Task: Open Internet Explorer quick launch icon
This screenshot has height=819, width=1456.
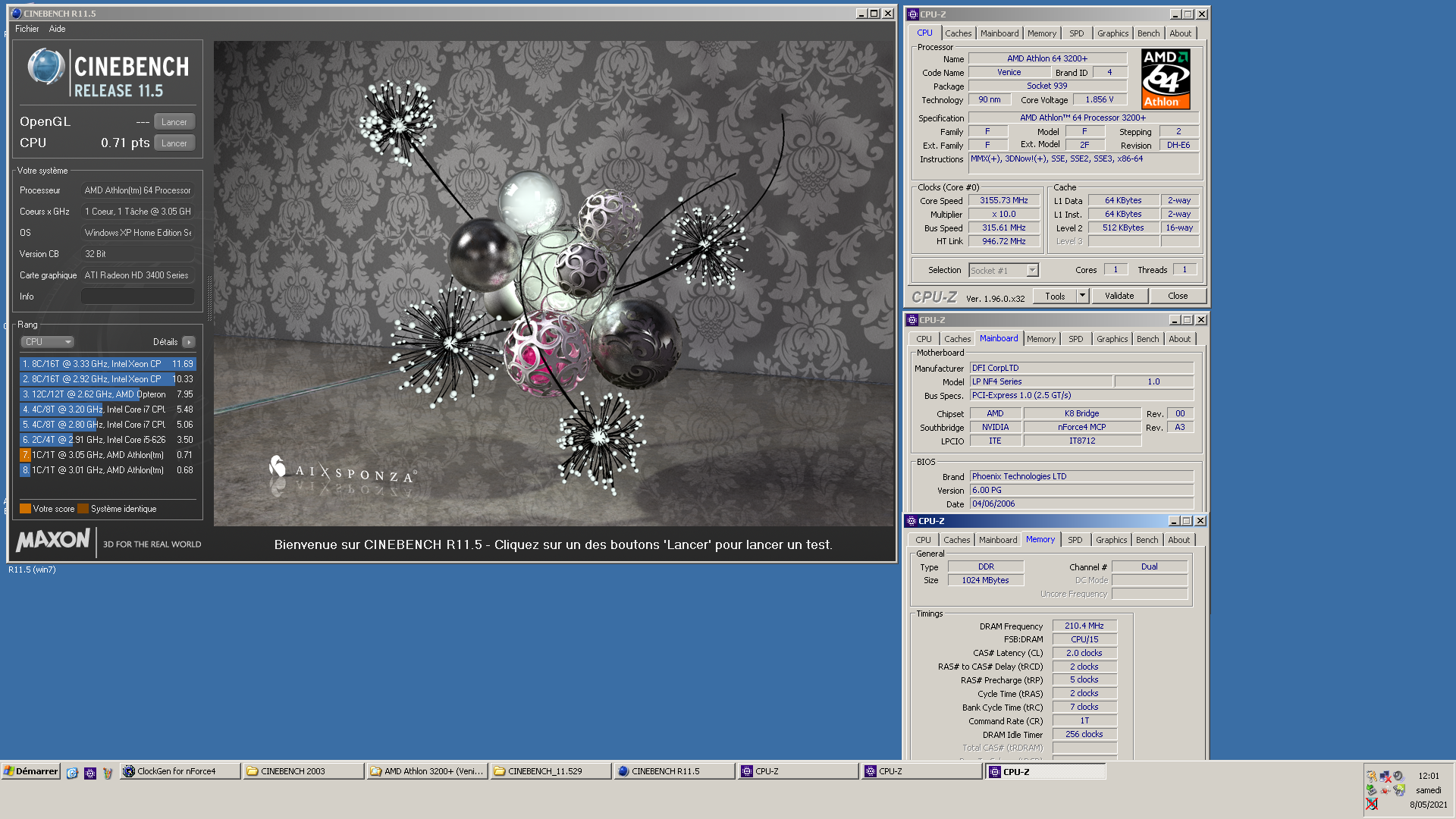Action: [x=72, y=772]
